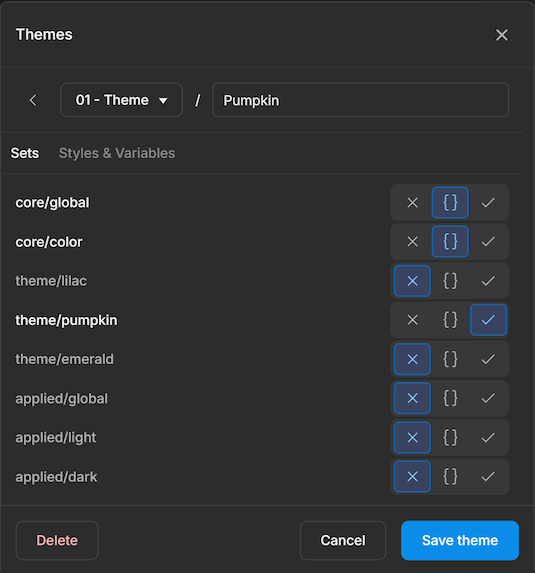Viewport: 535px width, 573px height.
Task: Click the dropdown arrow beside 01 - Theme
Action: pyautogui.click(x=163, y=100)
